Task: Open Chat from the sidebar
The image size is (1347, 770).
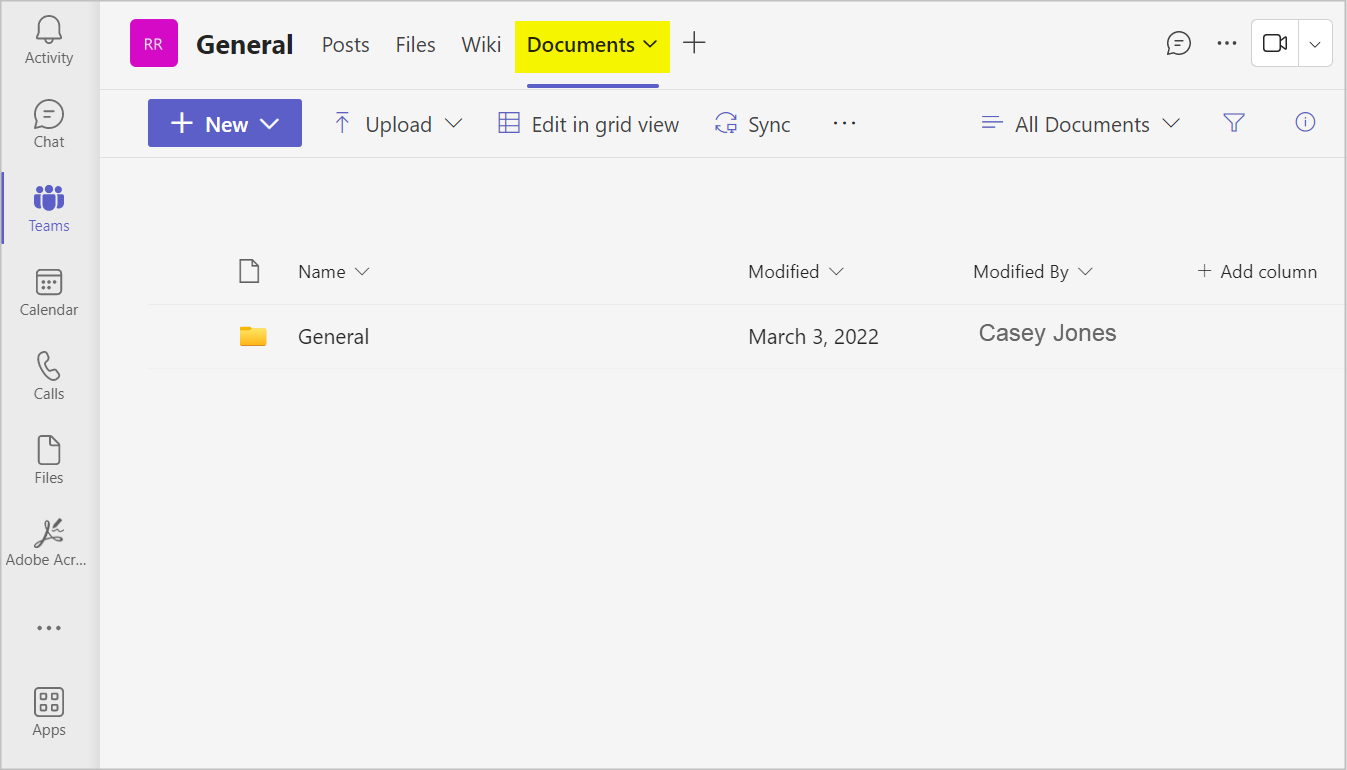Action: coord(48,123)
